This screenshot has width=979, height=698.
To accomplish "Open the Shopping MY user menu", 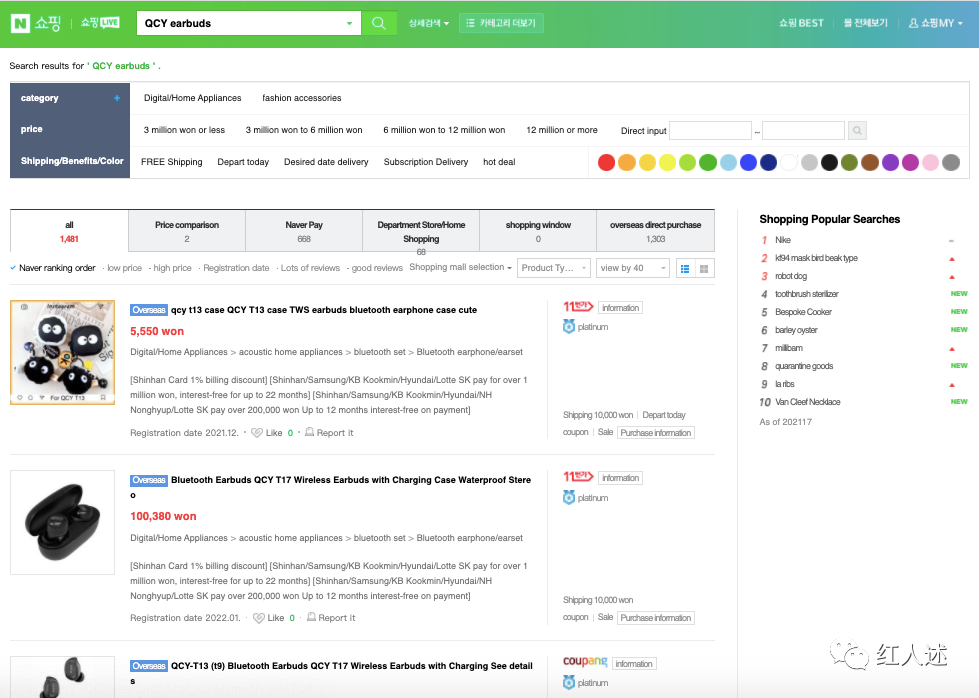I will click(x=935, y=23).
